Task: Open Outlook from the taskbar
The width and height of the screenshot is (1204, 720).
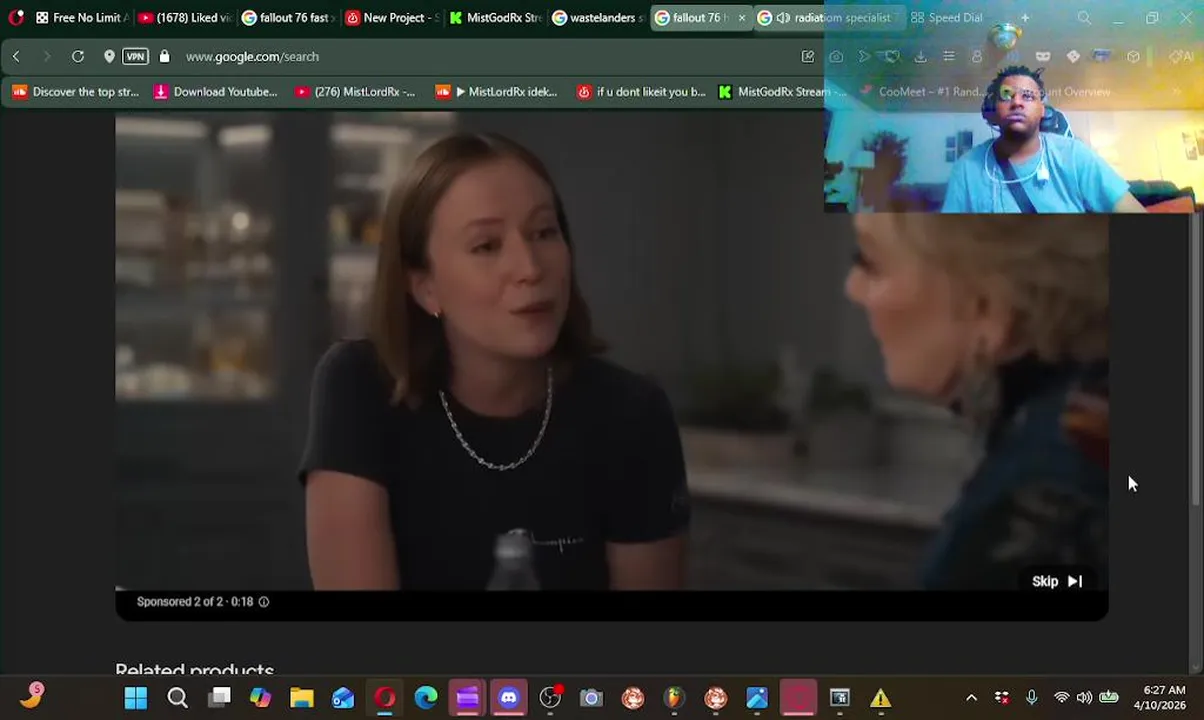Action: pos(343,698)
